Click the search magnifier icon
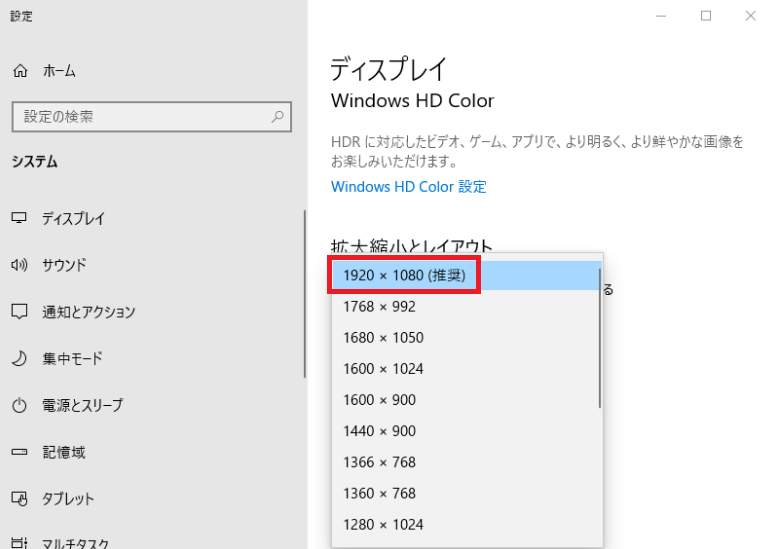The height and width of the screenshot is (549, 773). (x=278, y=117)
